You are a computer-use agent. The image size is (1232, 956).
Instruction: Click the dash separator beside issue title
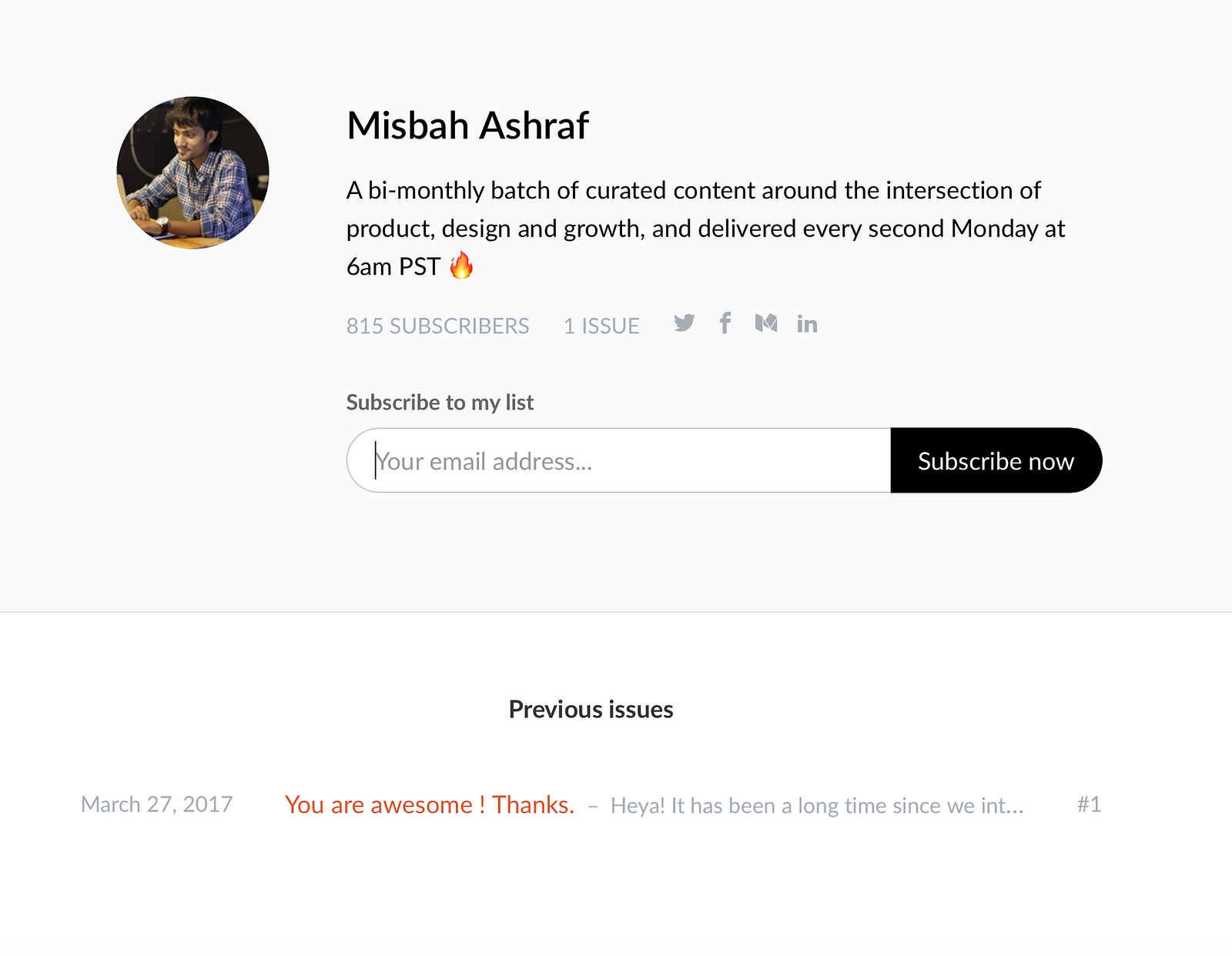point(593,806)
